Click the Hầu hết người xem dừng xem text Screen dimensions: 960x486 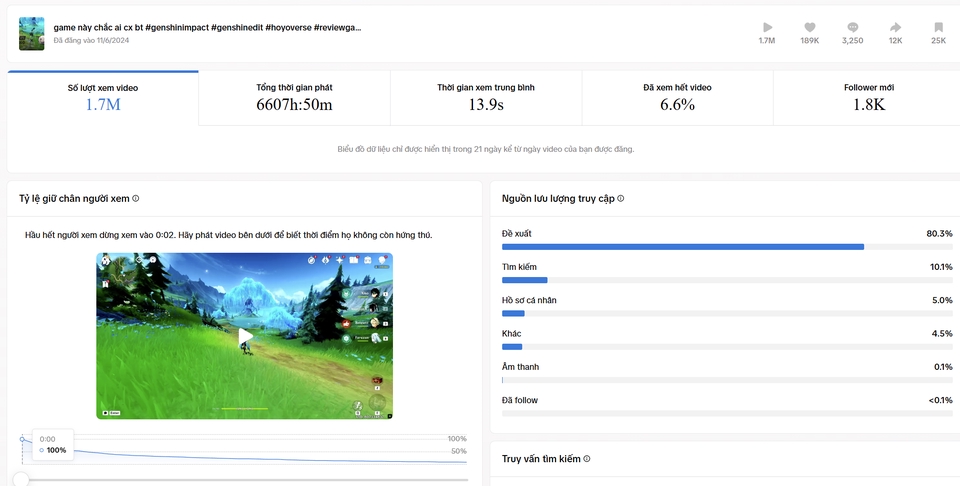(x=228, y=235)
